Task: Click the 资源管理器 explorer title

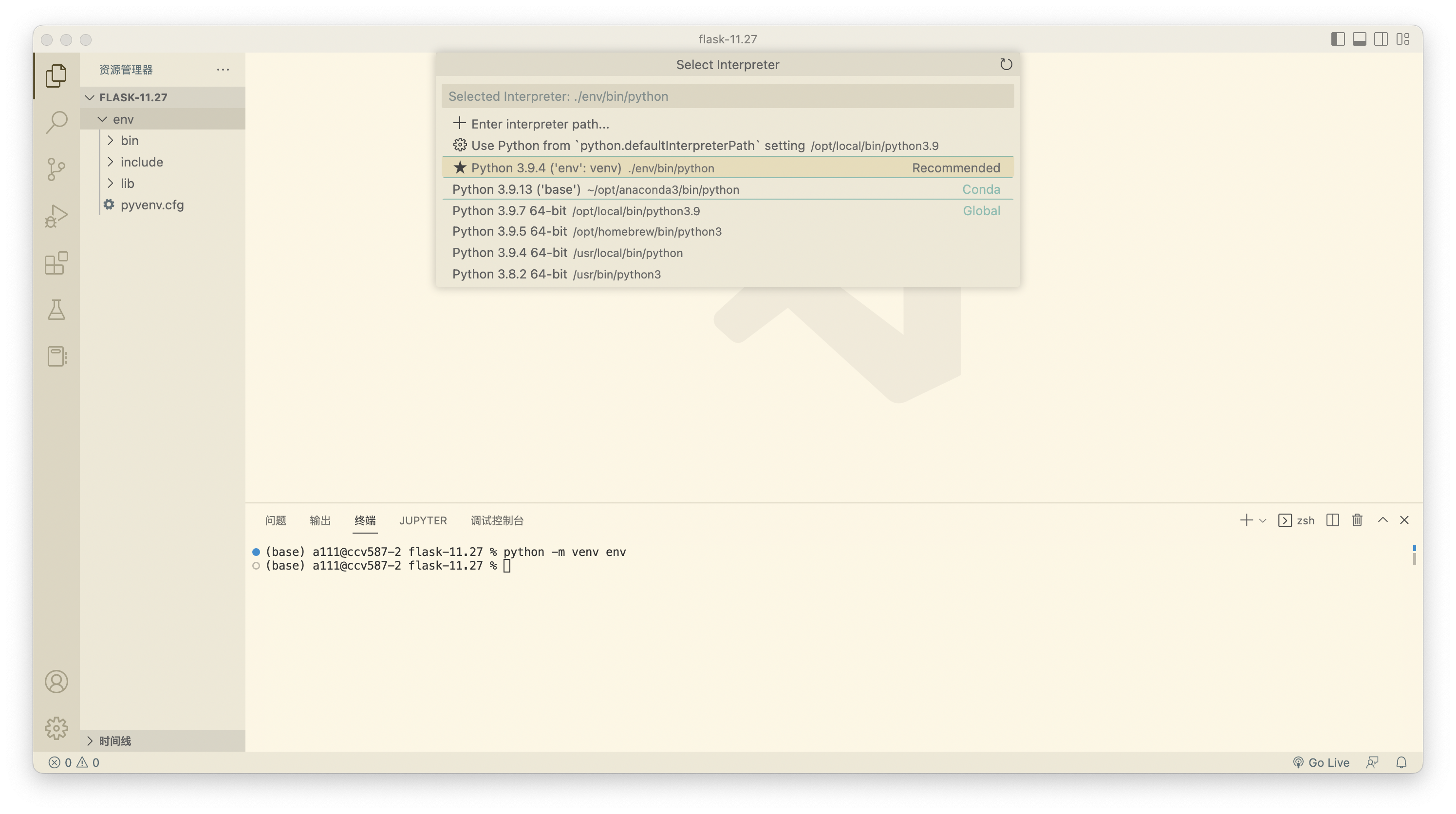Action: click(126, 70)
